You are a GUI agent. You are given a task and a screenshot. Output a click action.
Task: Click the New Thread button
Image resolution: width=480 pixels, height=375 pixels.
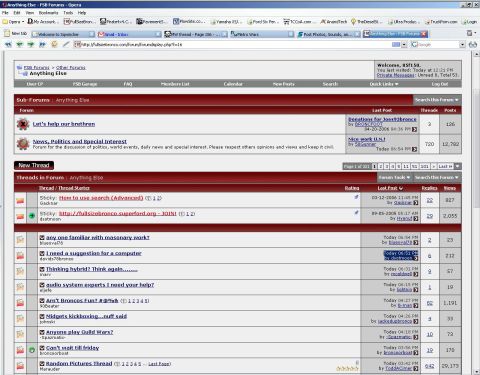[34, 165]
